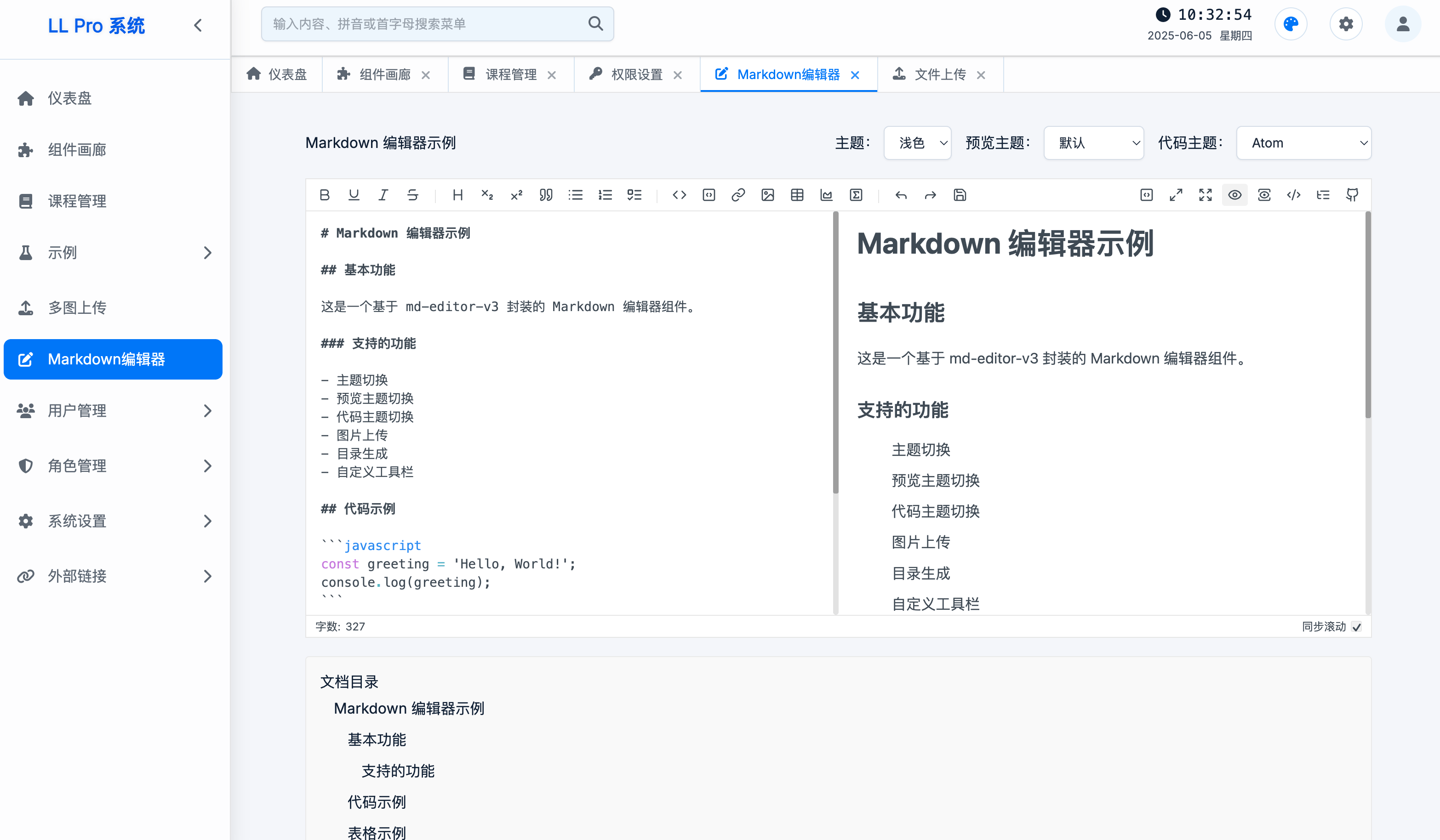Screen dimensions: 1440x840
Task: Jump to 基本功能 in the 文档目录
Action: pyautogui.click(x=377, y=740)
